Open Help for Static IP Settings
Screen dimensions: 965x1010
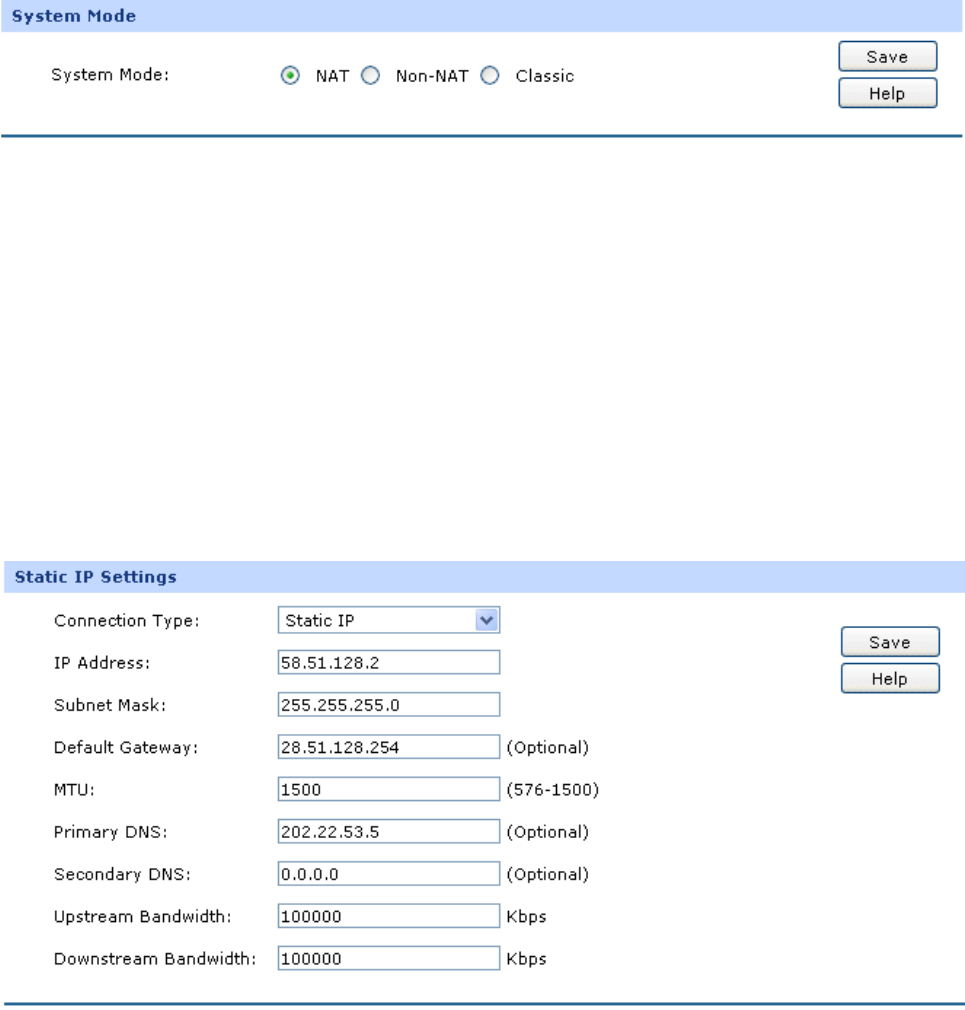(890, 679)
